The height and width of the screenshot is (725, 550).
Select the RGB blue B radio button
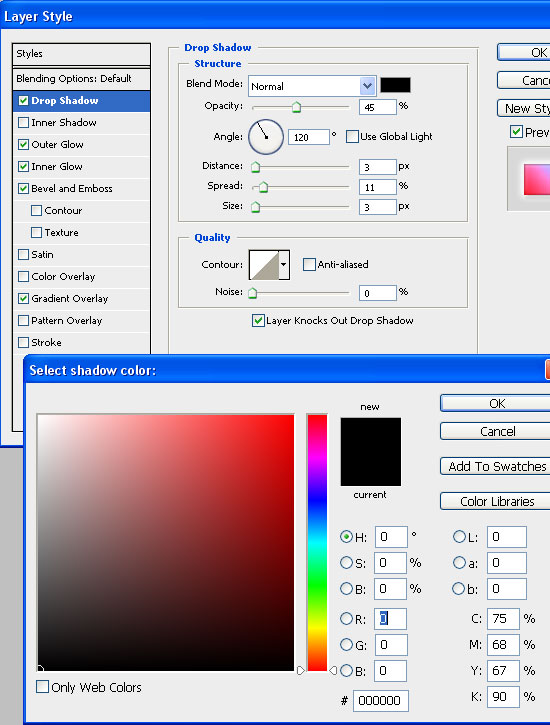coord(346,670)
